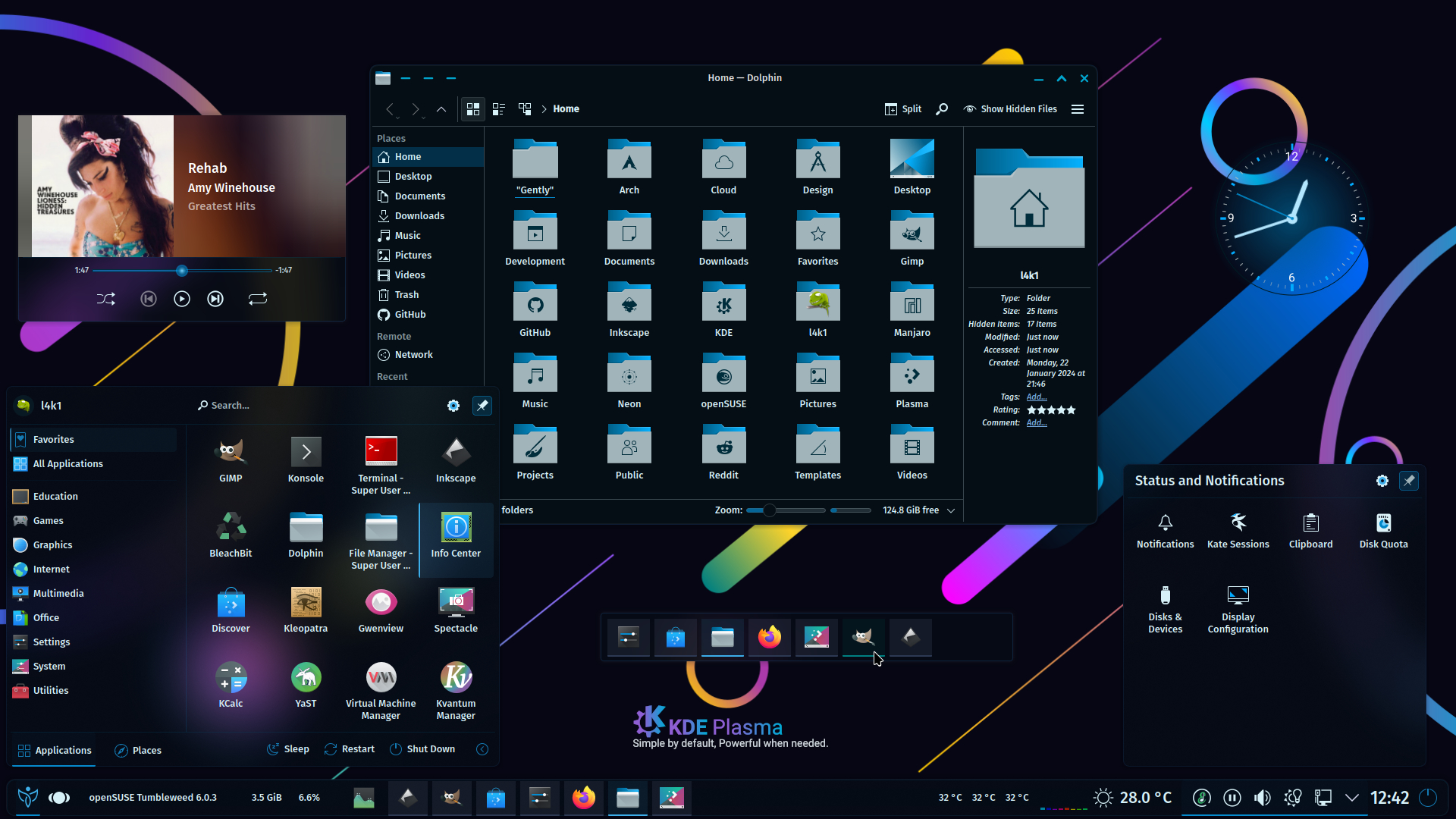Click Inkscape icon in bottom taskbar
The height and width of the screenshot is (819, 1456).
tap(407, 798)
